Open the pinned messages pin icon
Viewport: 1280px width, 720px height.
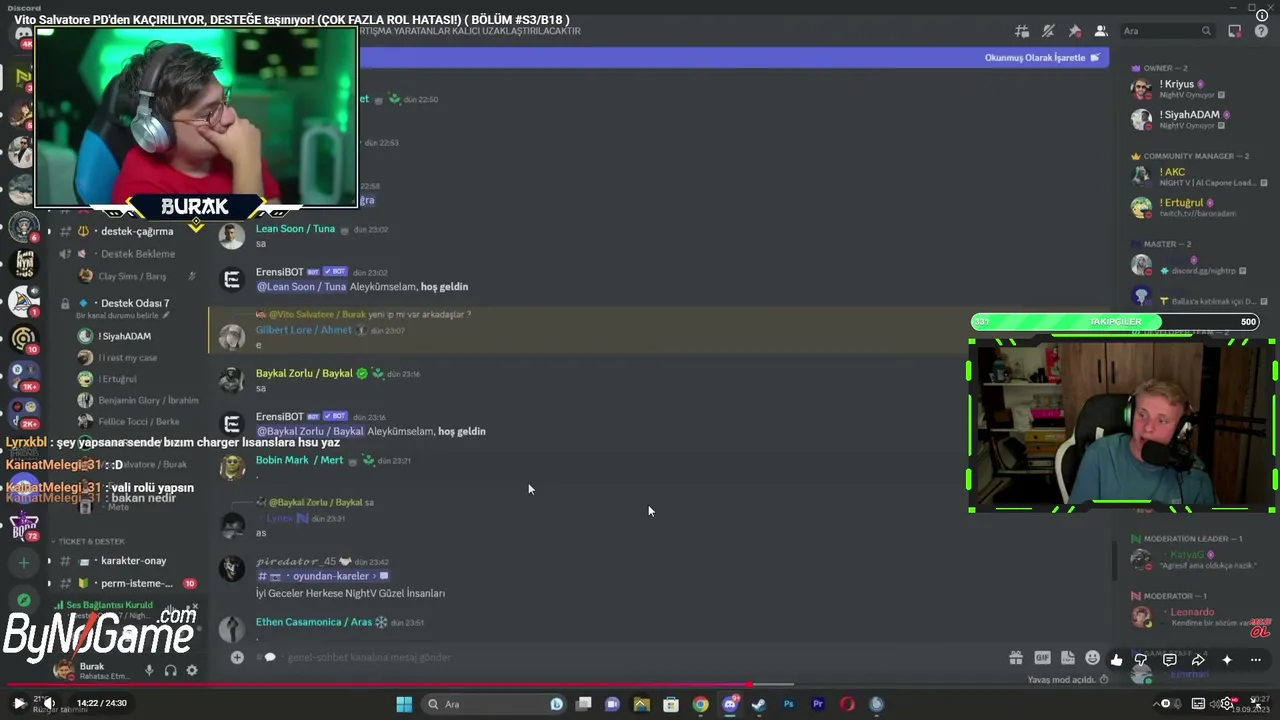click(x=1075, y=31)
